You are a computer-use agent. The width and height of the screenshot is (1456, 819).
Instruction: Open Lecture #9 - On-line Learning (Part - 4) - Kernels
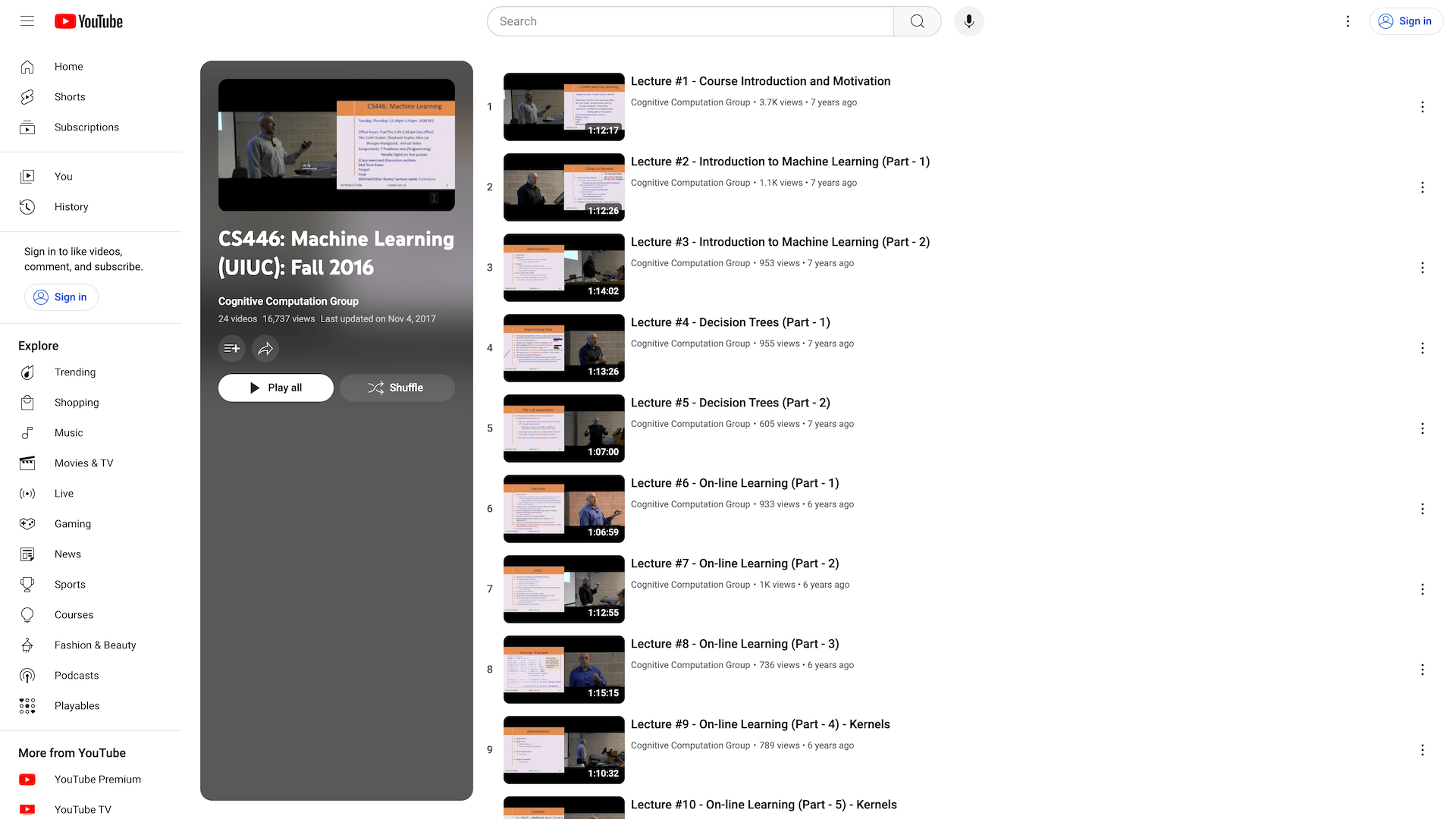click(x=761, y=724)
